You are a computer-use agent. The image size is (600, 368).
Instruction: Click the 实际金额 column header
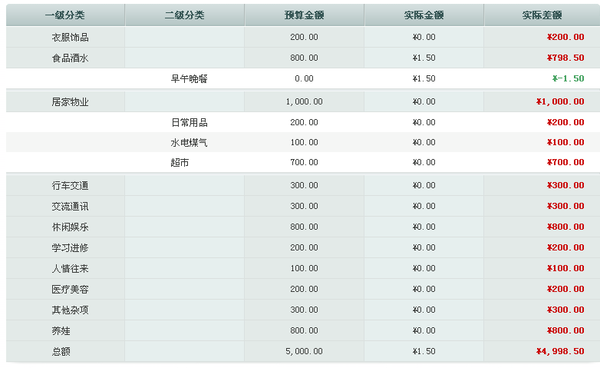tap(424, 15)
